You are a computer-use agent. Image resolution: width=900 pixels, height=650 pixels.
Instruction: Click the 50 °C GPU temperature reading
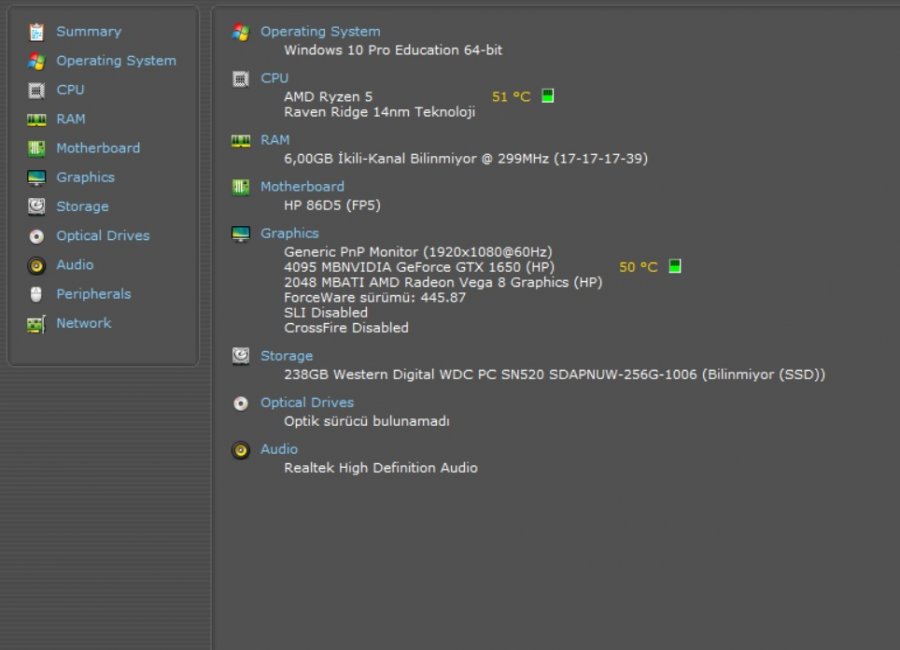(638, 267)
